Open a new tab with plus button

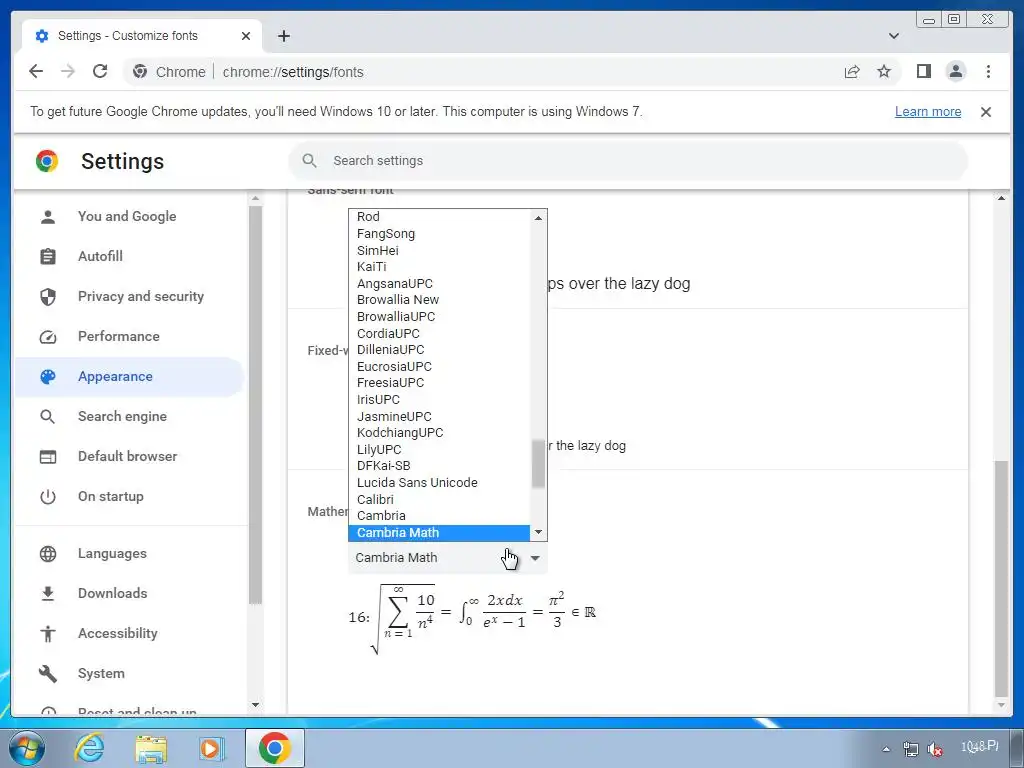[x=283, y=36]
